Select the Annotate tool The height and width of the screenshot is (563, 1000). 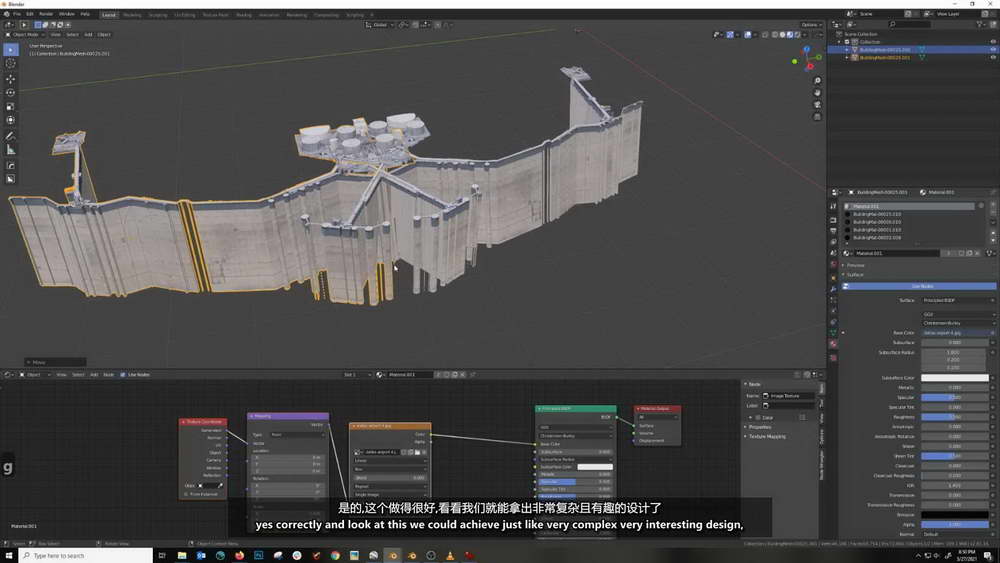[x=11, y=136]
